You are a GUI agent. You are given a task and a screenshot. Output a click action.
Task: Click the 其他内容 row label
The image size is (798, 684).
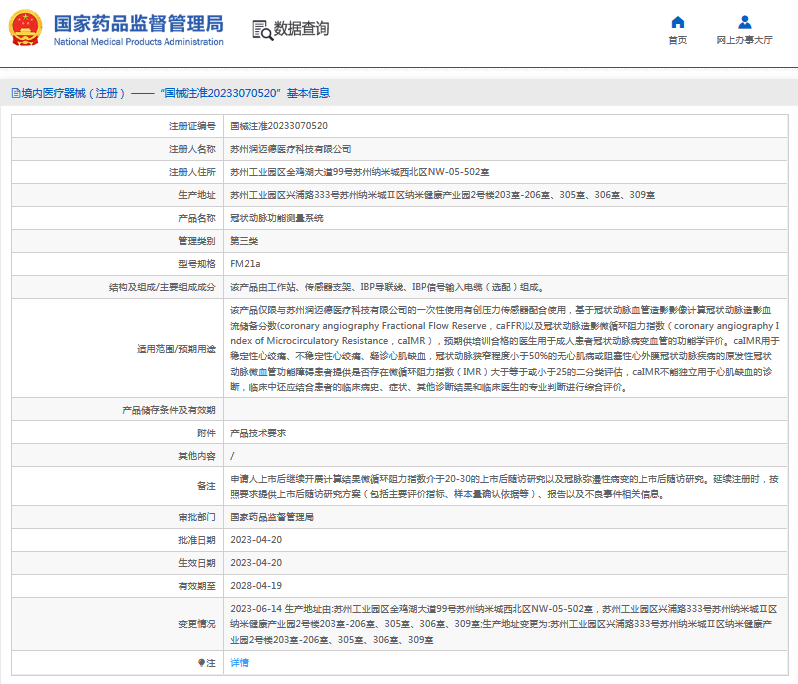197,456
